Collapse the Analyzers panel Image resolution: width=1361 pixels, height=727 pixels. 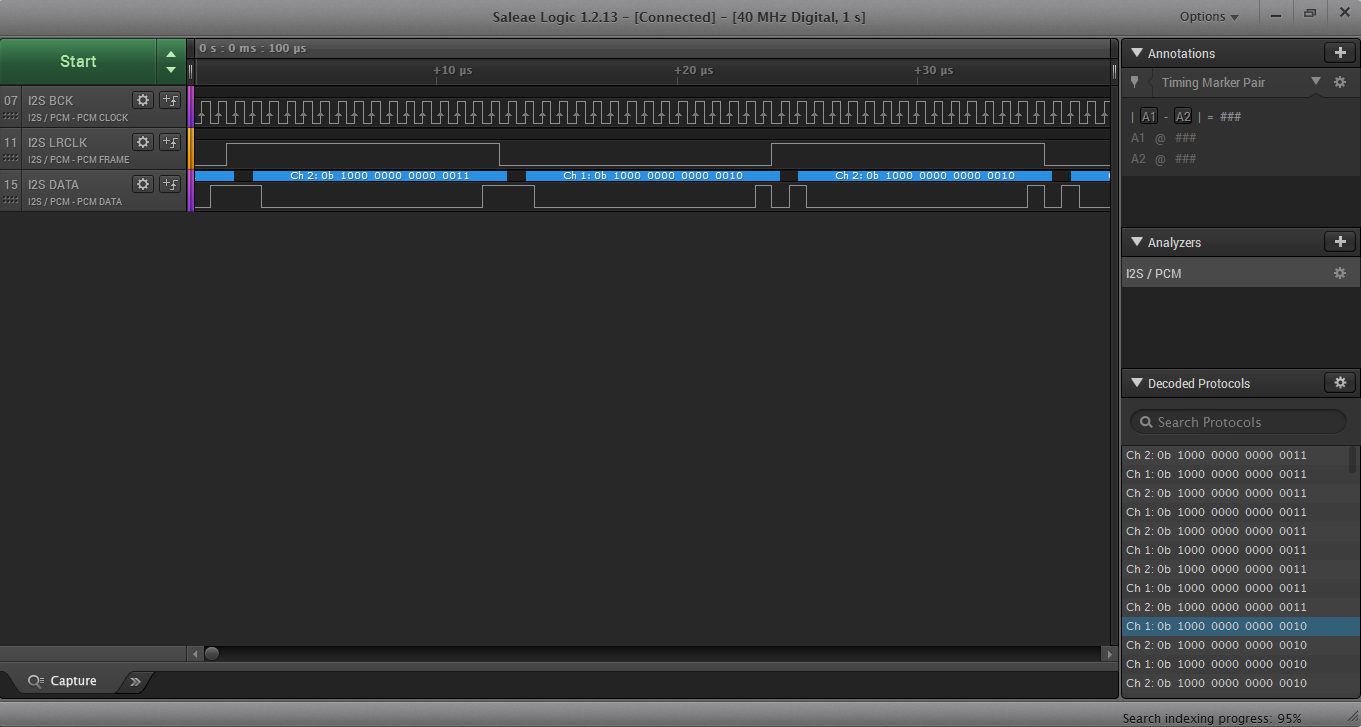click(x=1136, y=242)
